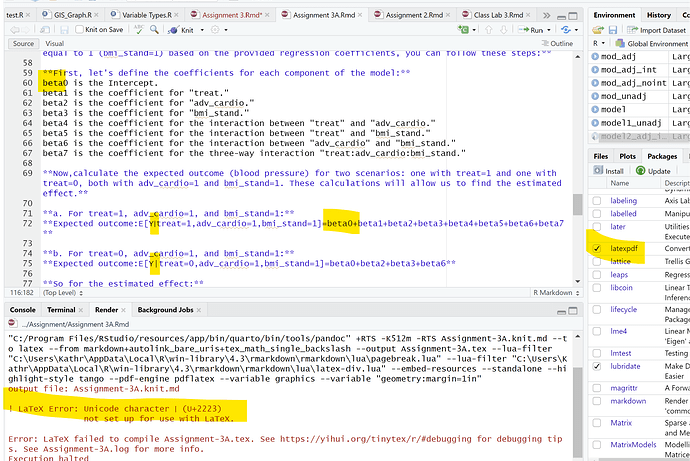
Task: Jump to next chunk arrow
Action: point(504,30)
